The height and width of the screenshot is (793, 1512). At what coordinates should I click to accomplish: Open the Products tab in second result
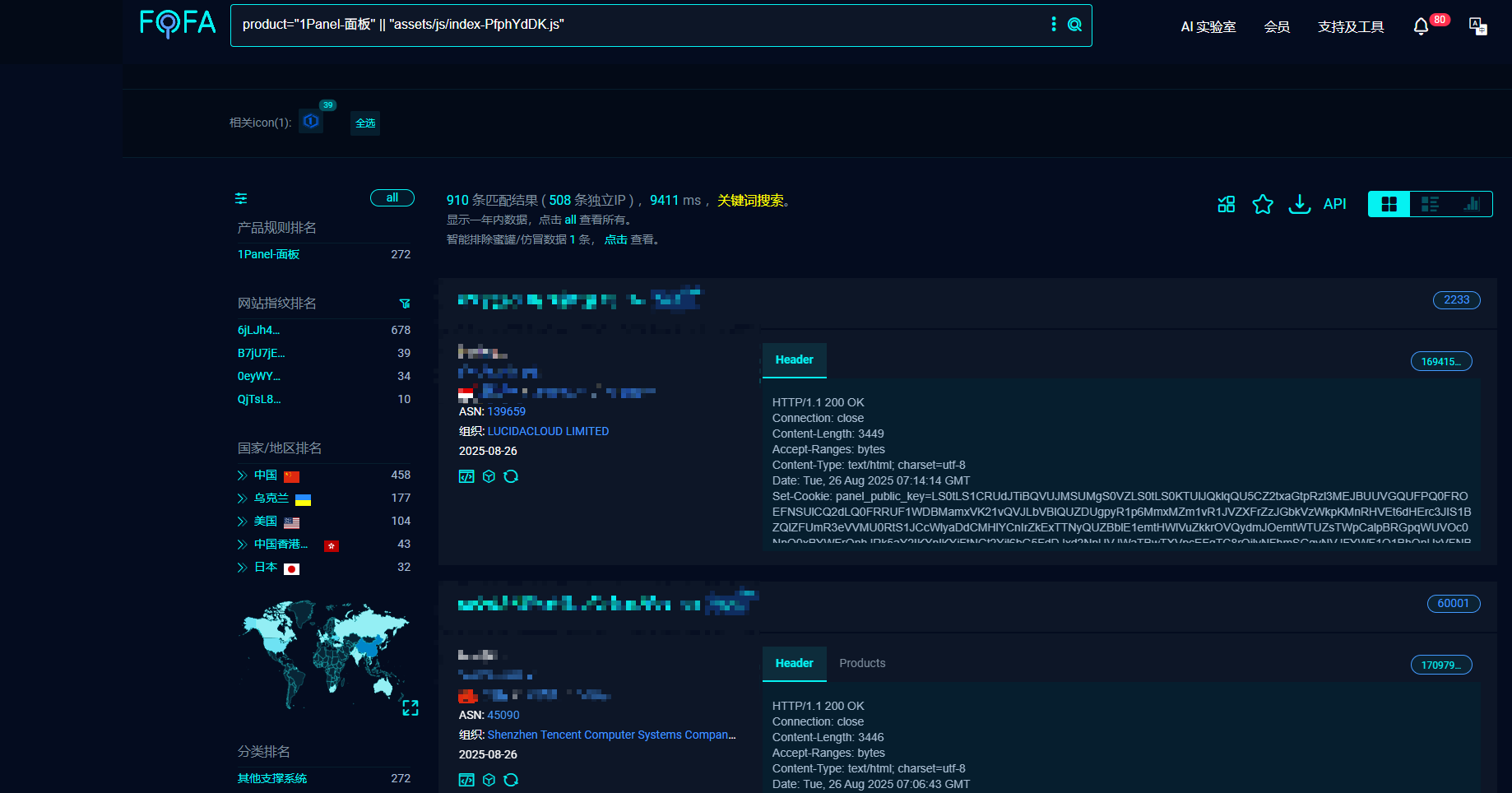[862, 663]
